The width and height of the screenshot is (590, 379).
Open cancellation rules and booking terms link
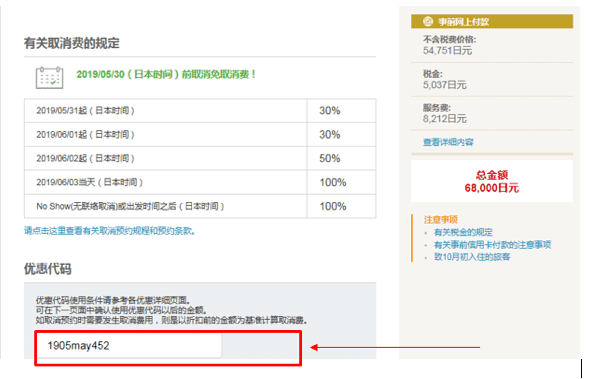(110, 231)
